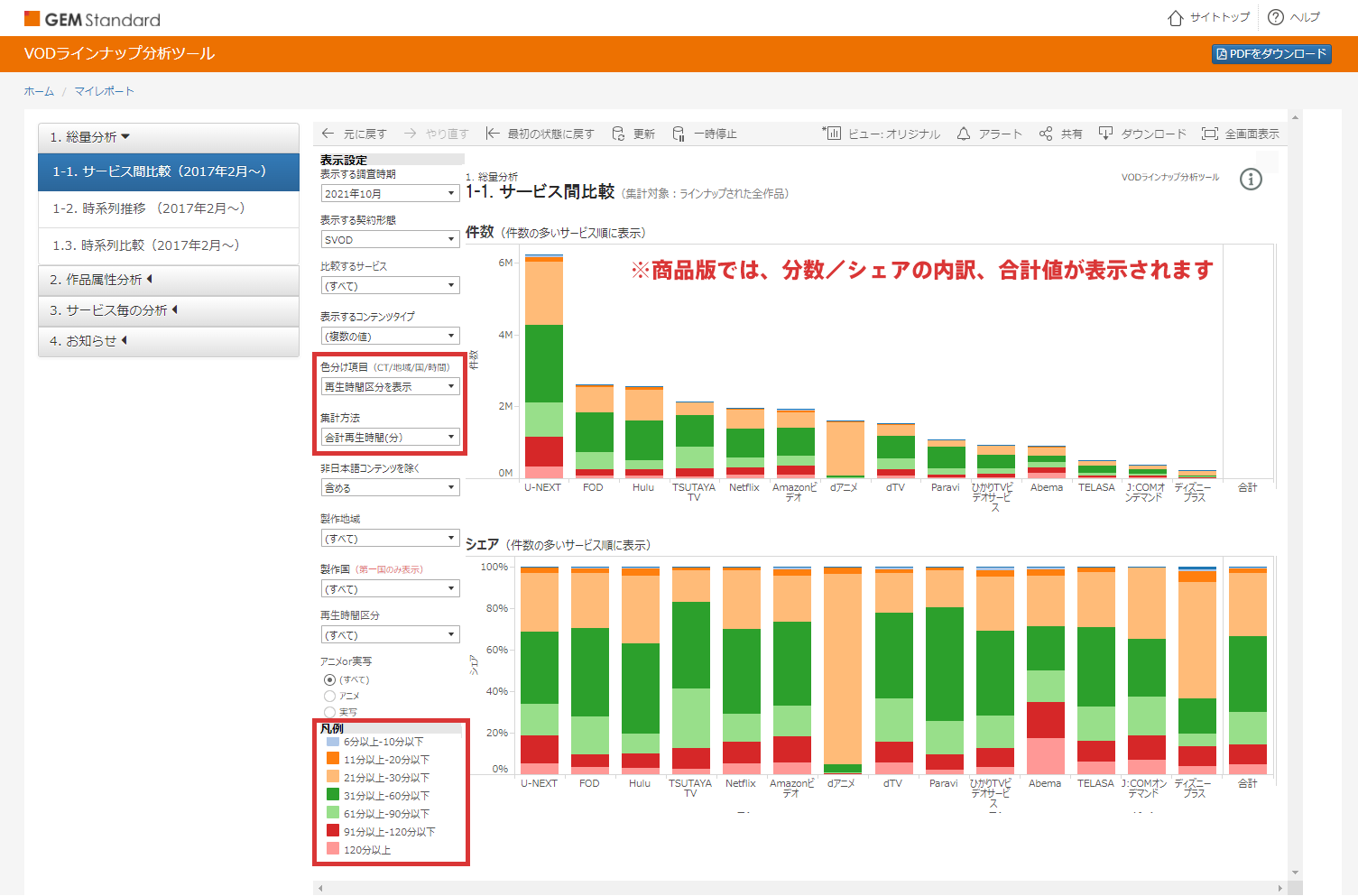Screen dimensions: 1358x896
Task: Click the undo arrow icon labeled 元に戻す
Action: click(x=328, y=134)
